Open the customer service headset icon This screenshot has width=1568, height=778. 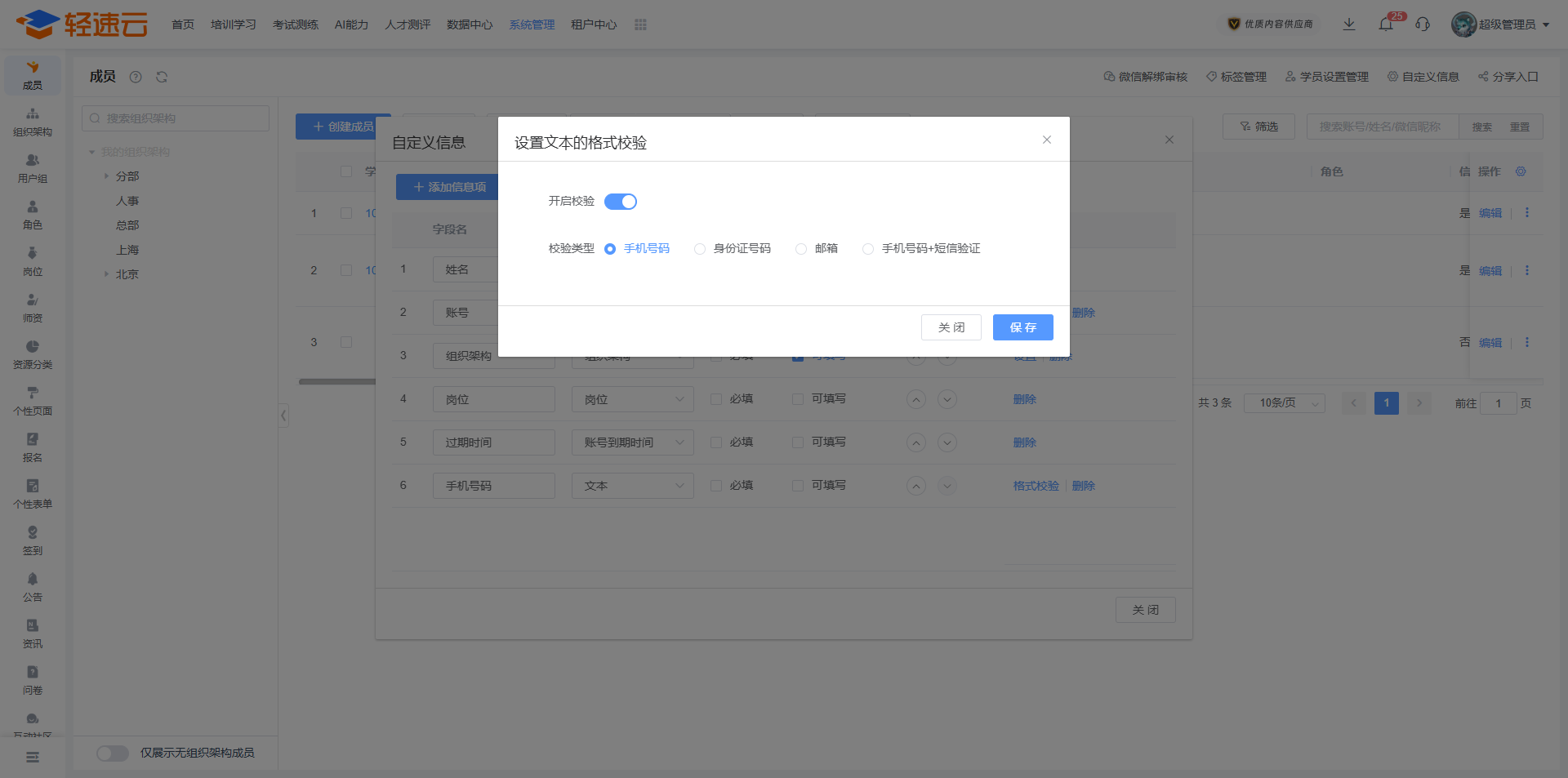coord(1423,24)
